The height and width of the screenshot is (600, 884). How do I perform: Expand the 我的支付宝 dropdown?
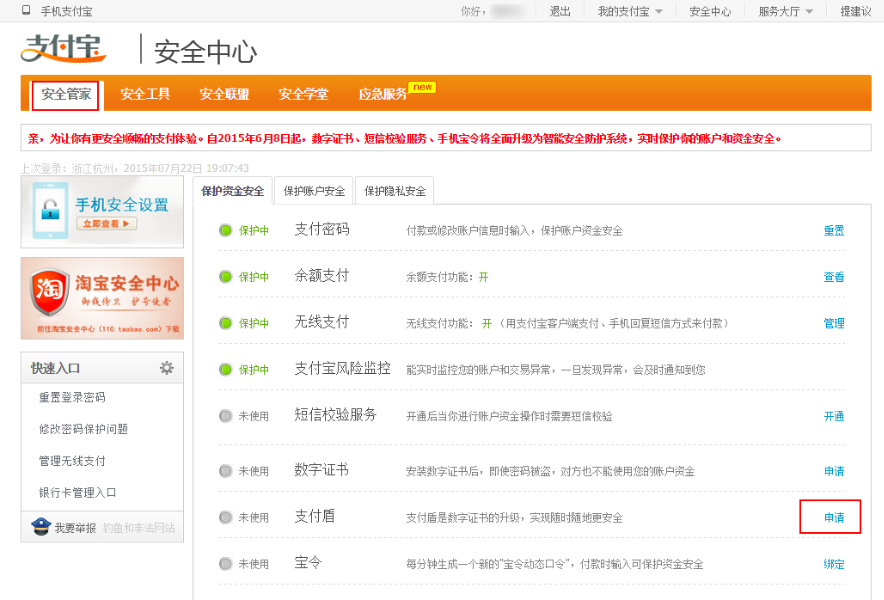pyautogui.click(x=630, y=11)
